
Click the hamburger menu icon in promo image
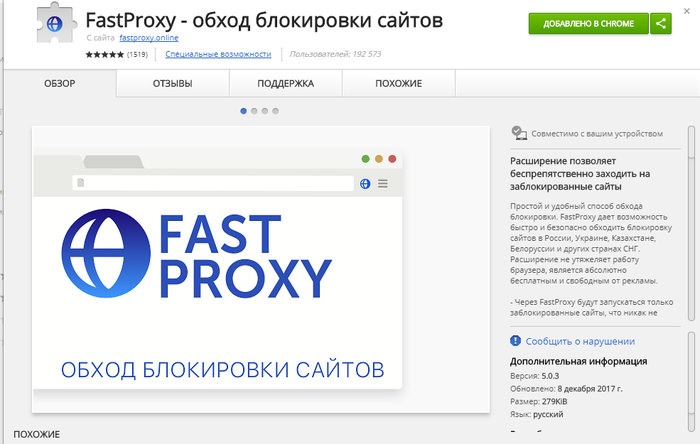point(383,183)
